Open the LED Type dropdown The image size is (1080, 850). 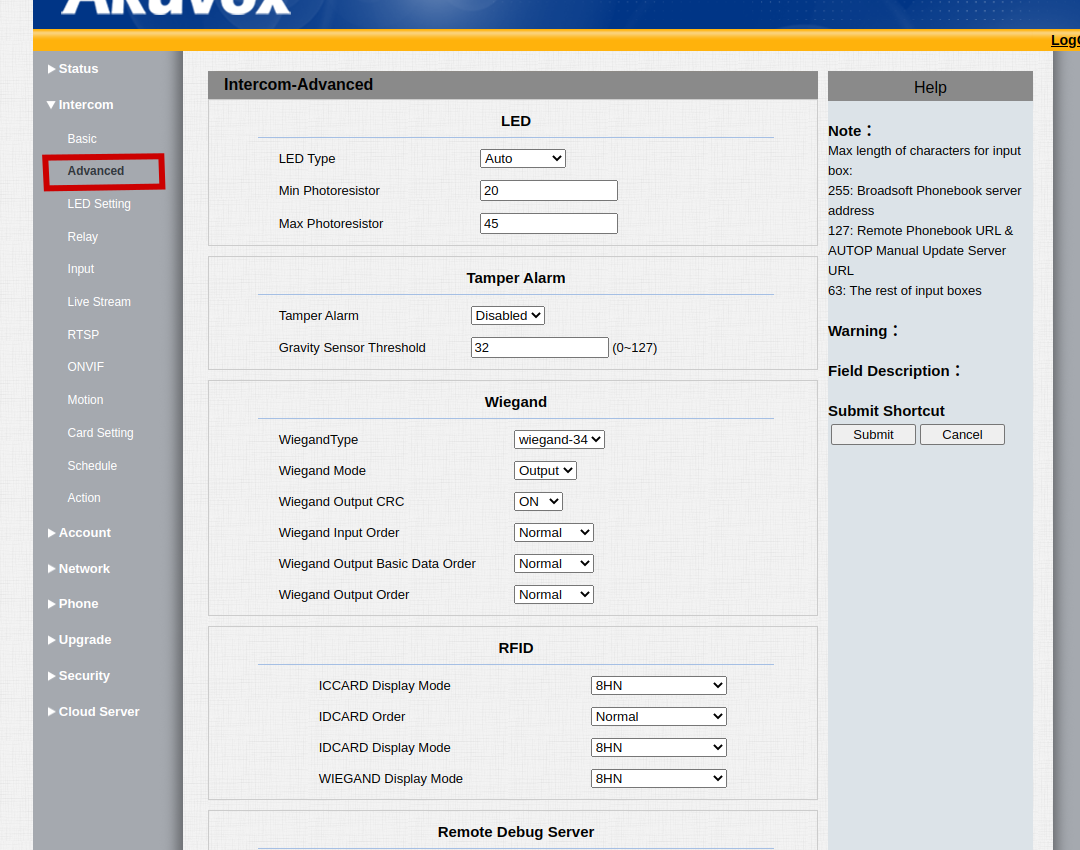tap(522, 159)
